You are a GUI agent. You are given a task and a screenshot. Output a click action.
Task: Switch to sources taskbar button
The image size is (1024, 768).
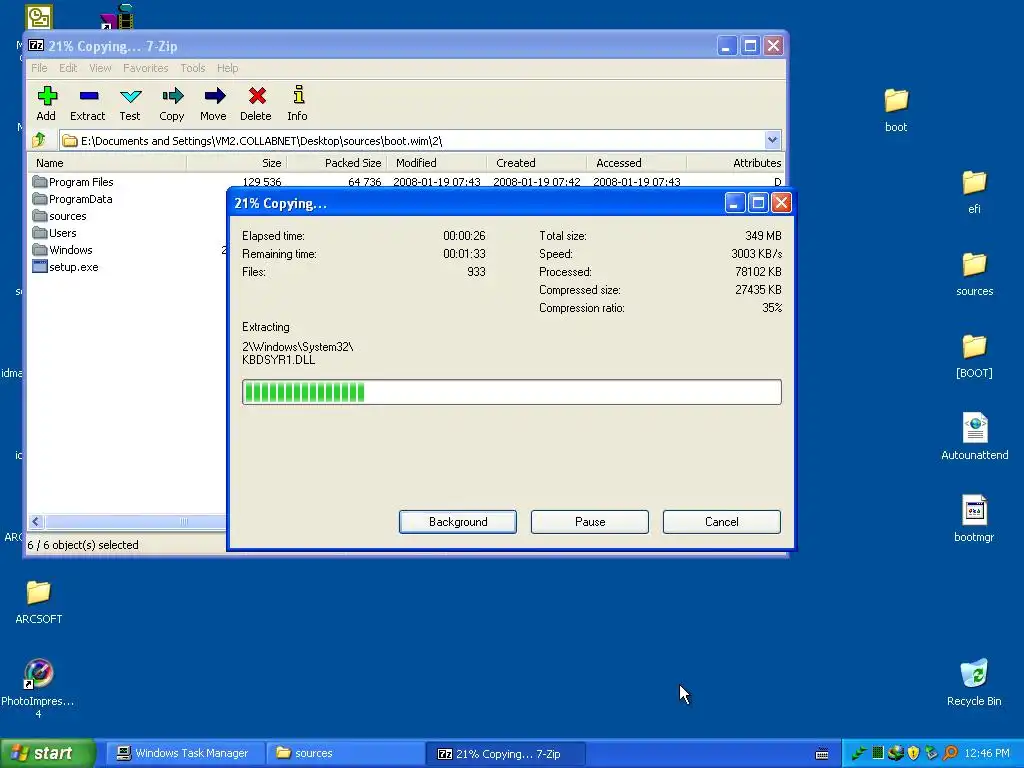345,753
